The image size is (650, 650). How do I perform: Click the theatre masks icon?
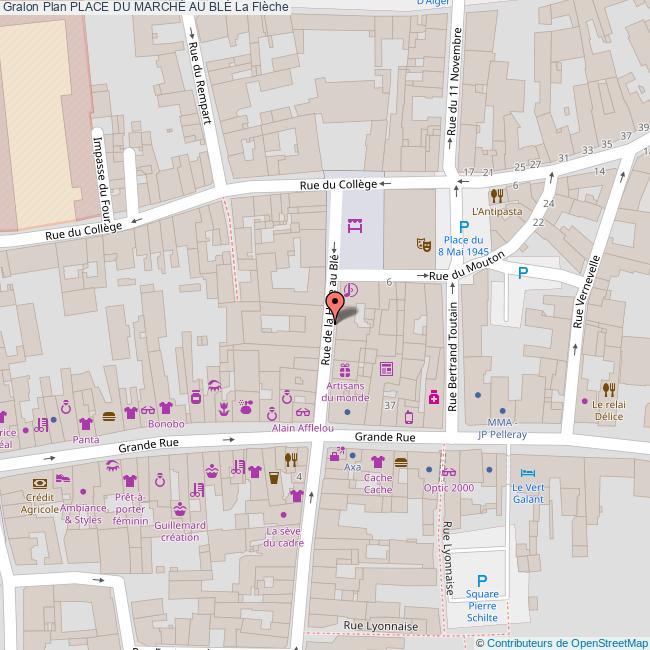424,243
